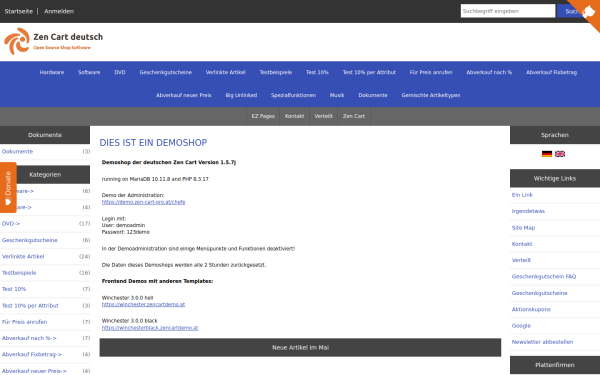
Task: Focus the Suchbegriff eingeben search field
Action: click(508, 11)
